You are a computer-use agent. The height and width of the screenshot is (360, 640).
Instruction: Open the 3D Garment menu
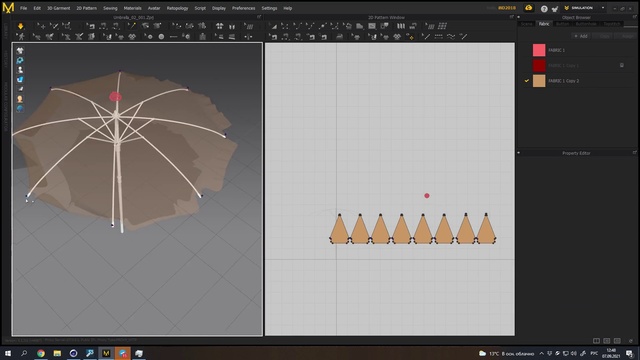pyautogui.click(x=58, y=8)
